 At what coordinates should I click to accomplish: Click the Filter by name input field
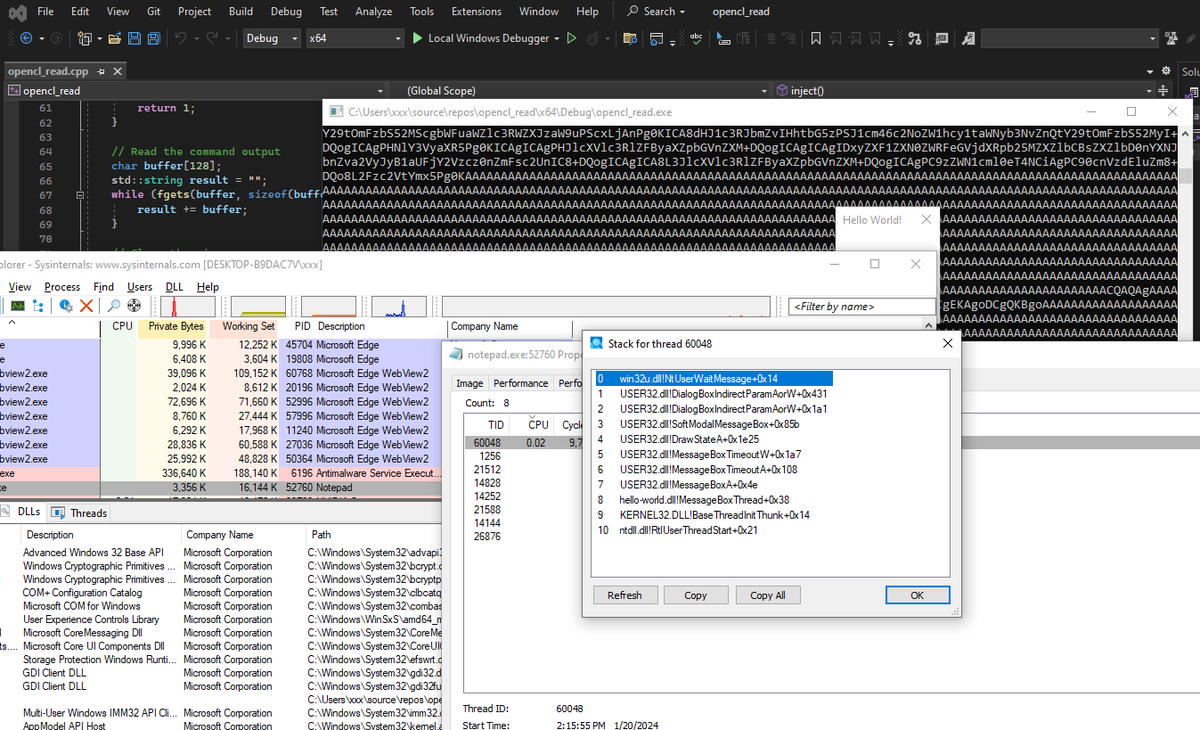tap(861, 306)
